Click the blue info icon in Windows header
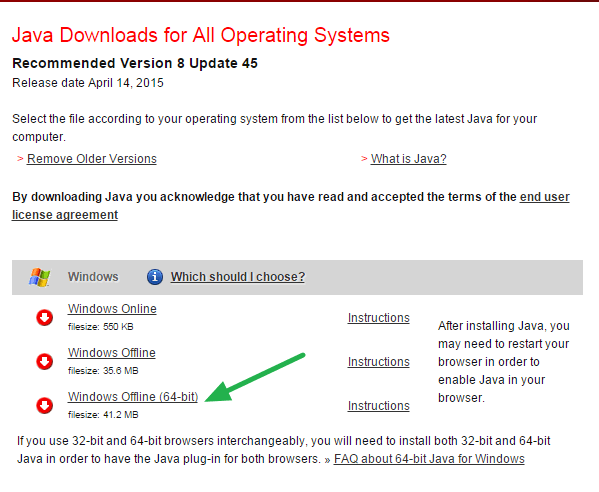The width and height of the screenshot is (599, 492). point(155,277)
